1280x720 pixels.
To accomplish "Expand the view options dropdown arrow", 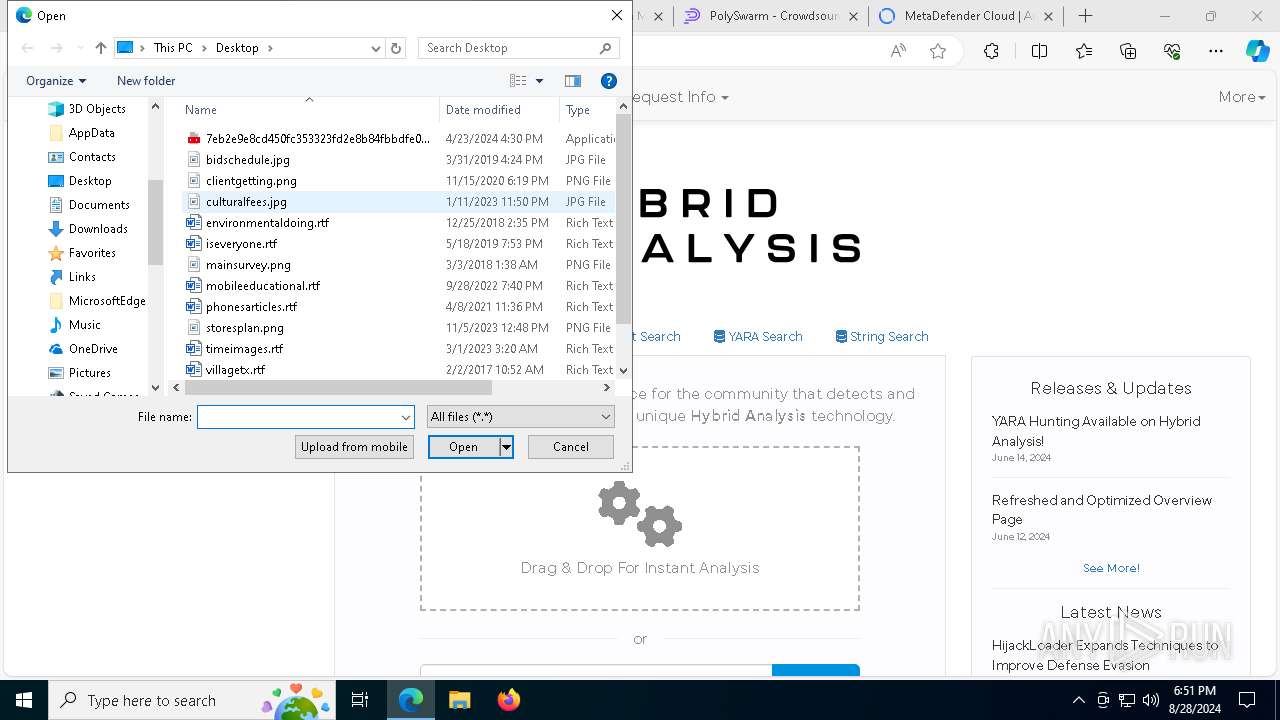I will click(540, 81).
